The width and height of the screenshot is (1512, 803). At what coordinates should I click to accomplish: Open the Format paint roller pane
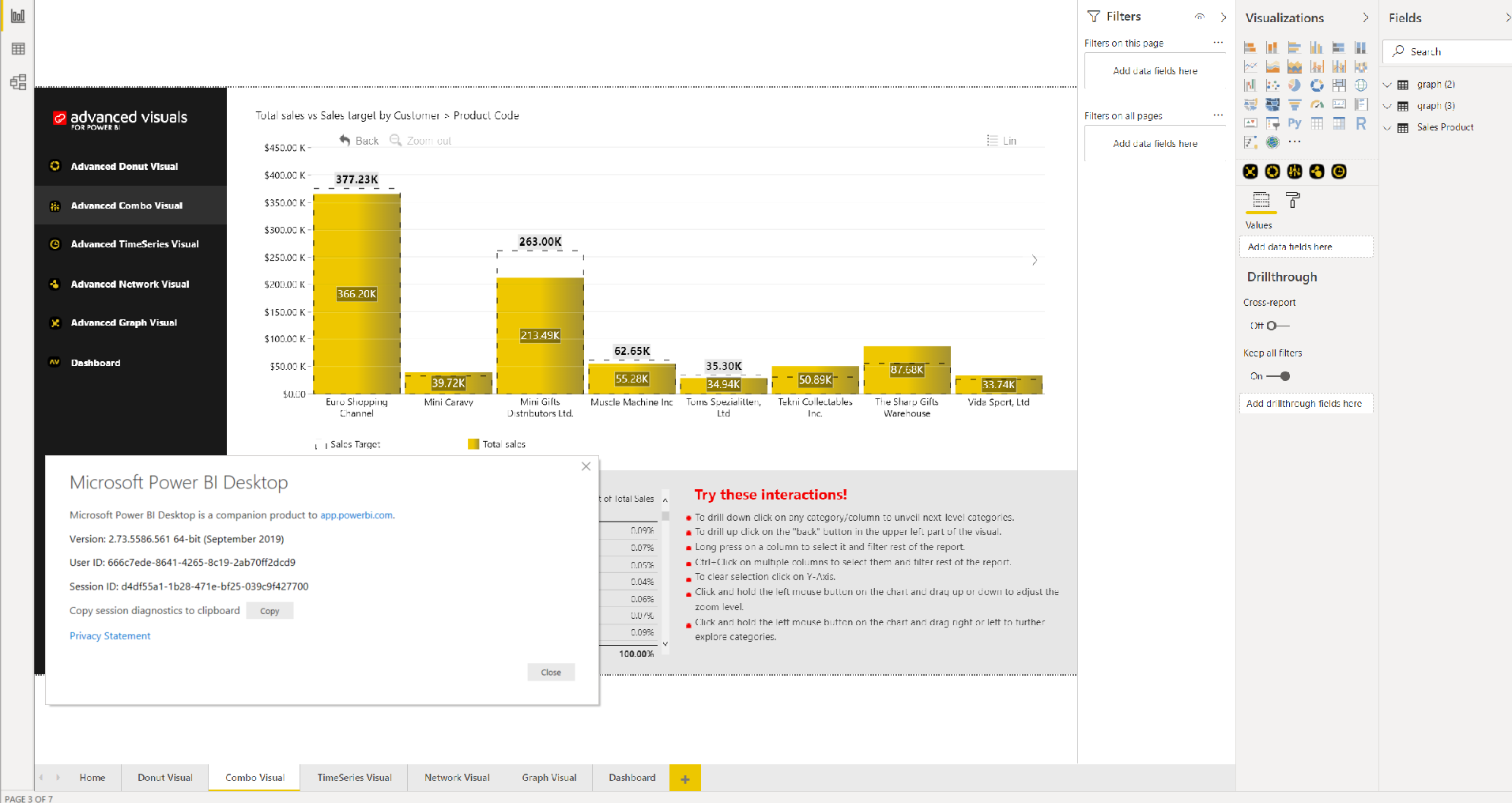[x=1293, y=201]
